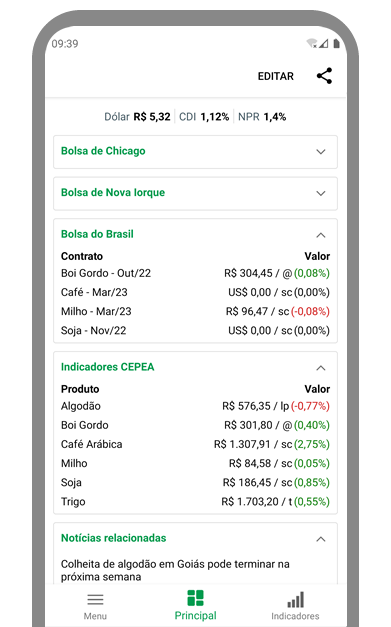
Task: Tap the Dólar R$ 5,32 quote
Action: pyautogui.click(x=137, y=117)
